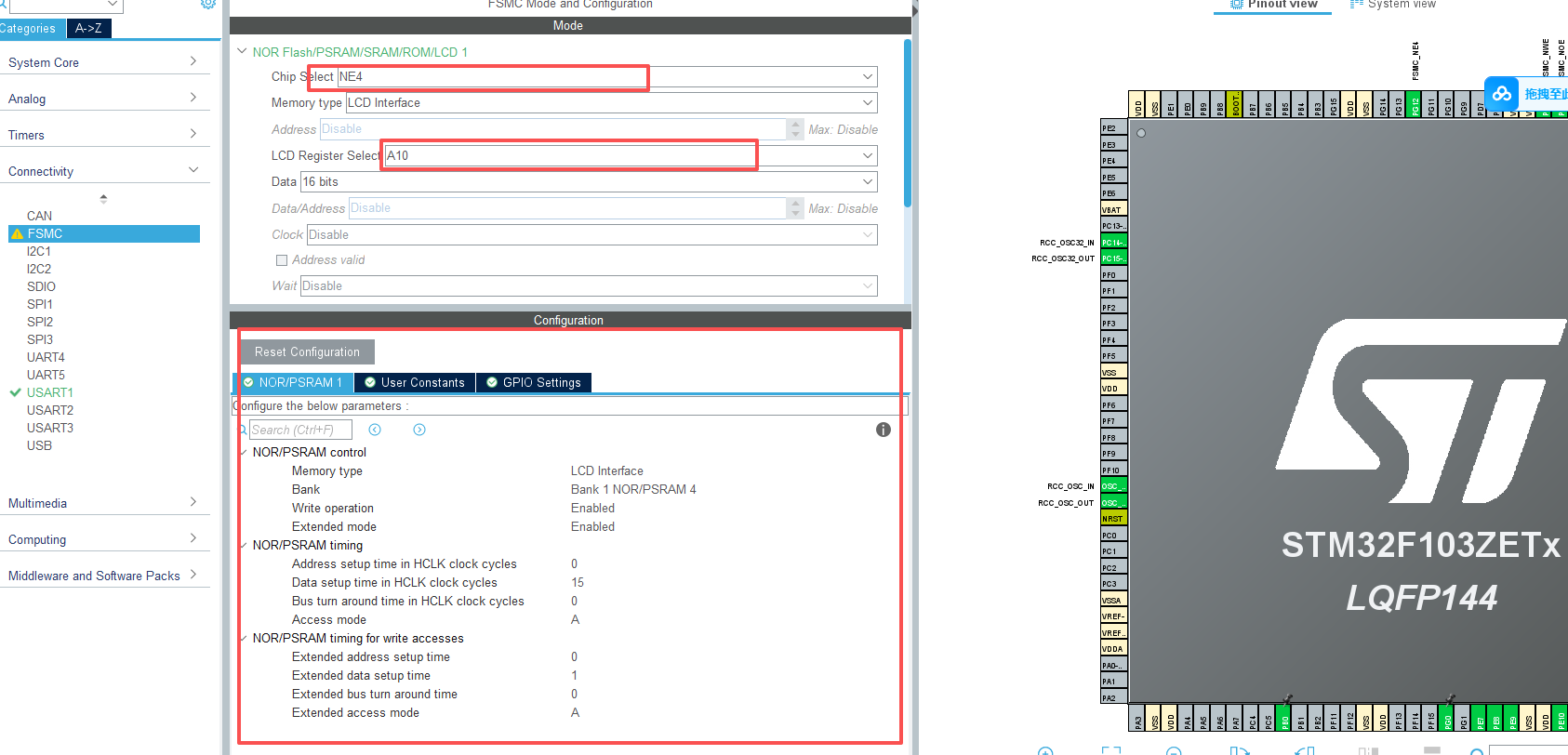Switch to System view

(x=1393, y=4)
